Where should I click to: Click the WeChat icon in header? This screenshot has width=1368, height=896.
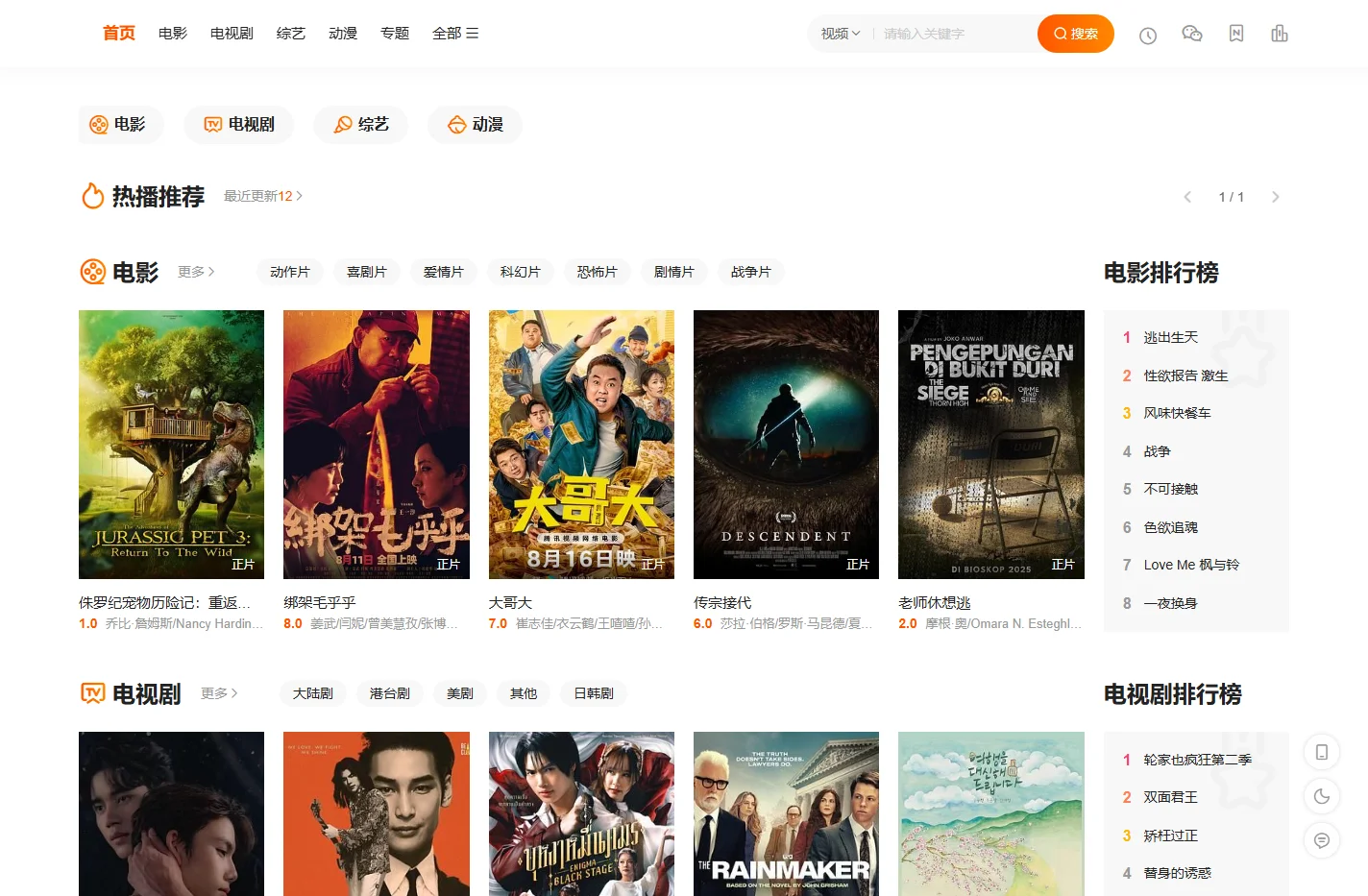[1192, 34]
